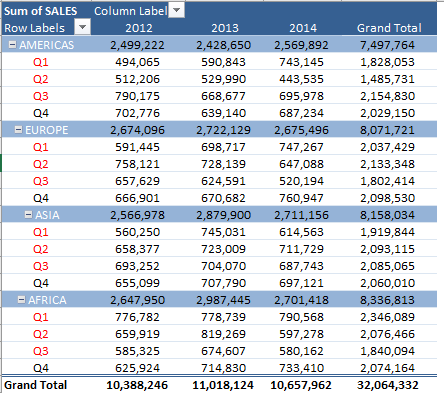Select the Sum of SALES cell
444x393 pixels.
click(x=40, y=11)
